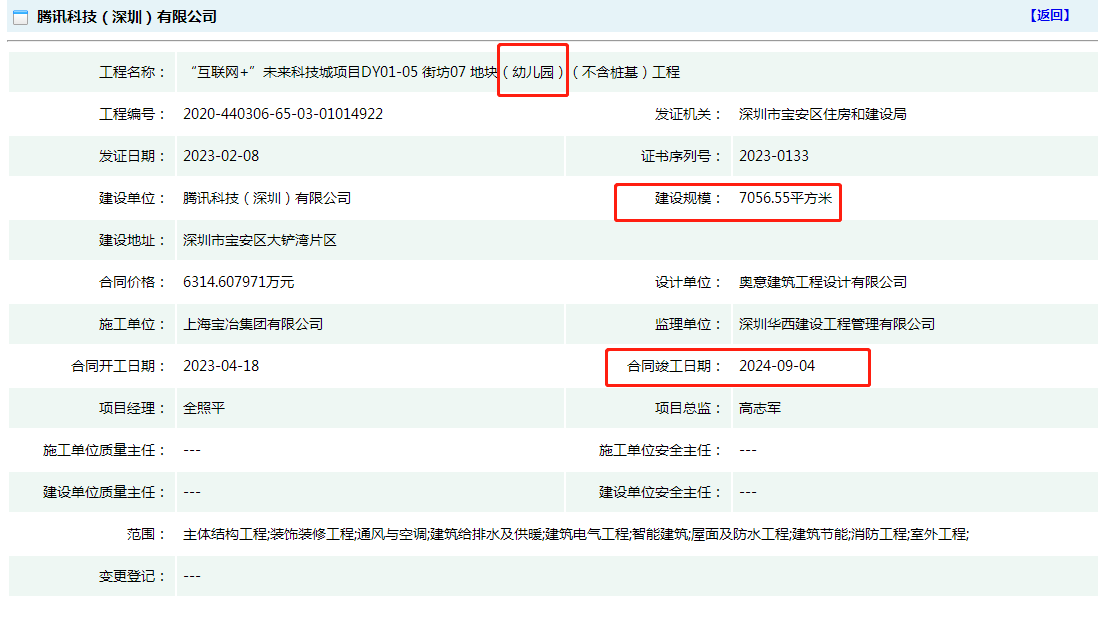Screen dimensions: 1098x639
Task: Click certificate serial number 2023-0133
Action: pyautogui.click(x=773, y=156)
